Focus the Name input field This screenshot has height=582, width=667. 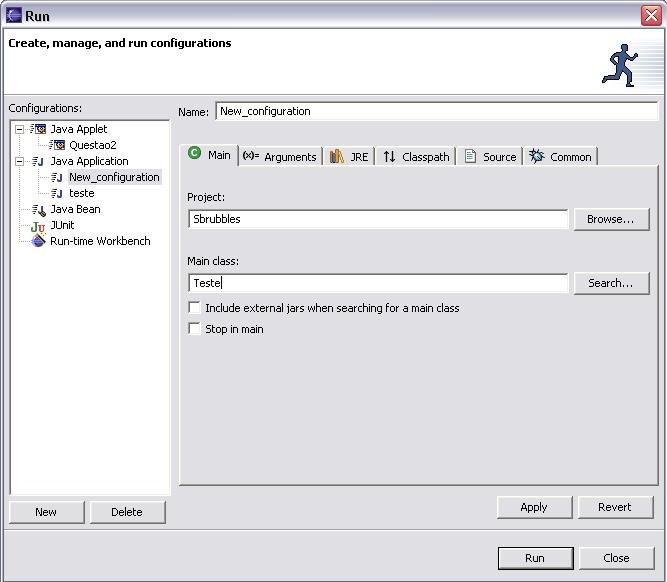pyautogui.click(x=436, y=111)
